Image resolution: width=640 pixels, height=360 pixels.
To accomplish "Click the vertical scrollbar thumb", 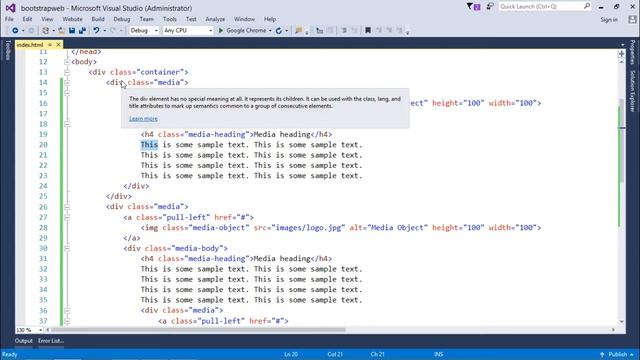I will click(622, 141).
